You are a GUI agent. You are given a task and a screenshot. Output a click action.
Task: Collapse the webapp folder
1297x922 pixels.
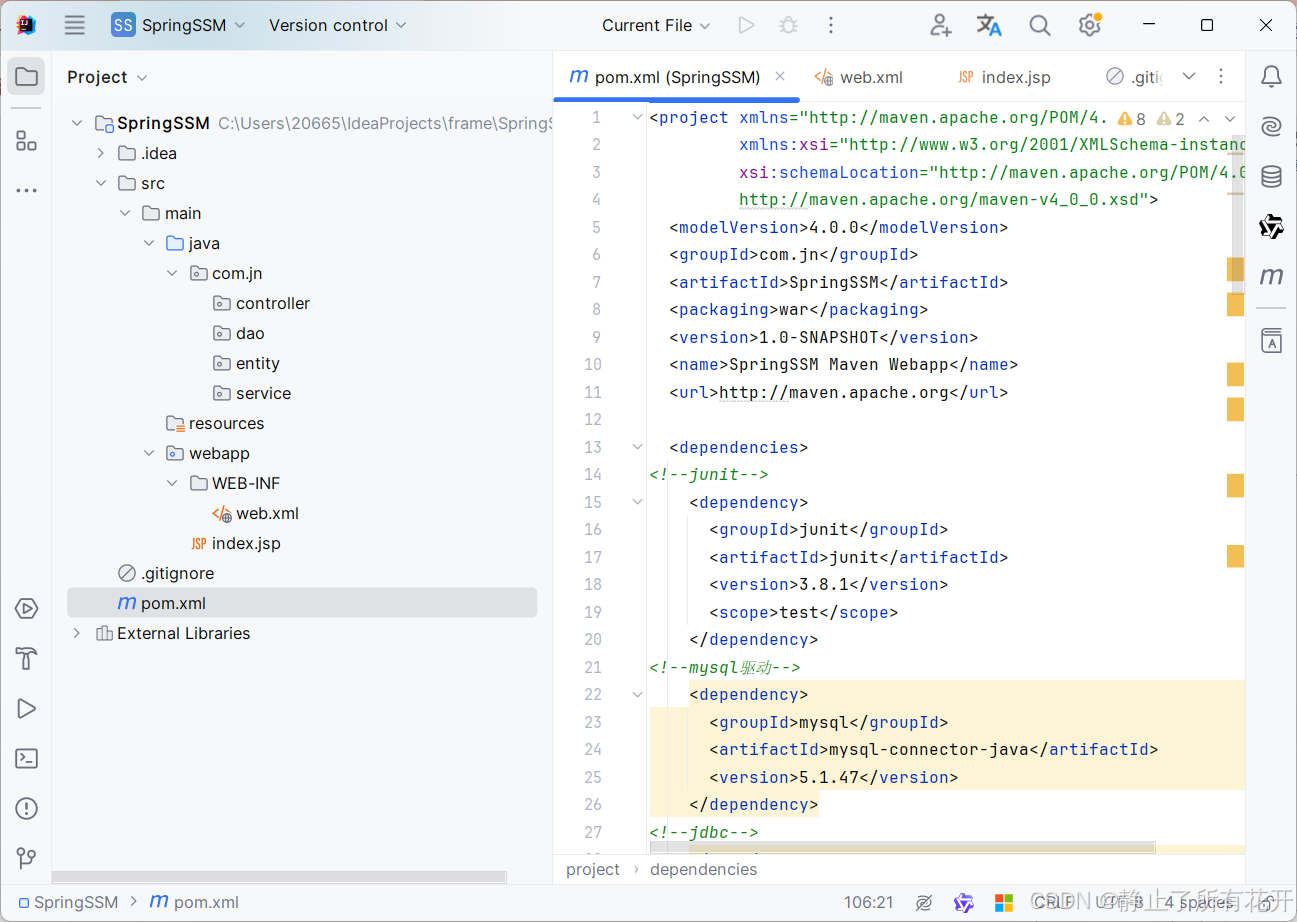click(149, 453)
